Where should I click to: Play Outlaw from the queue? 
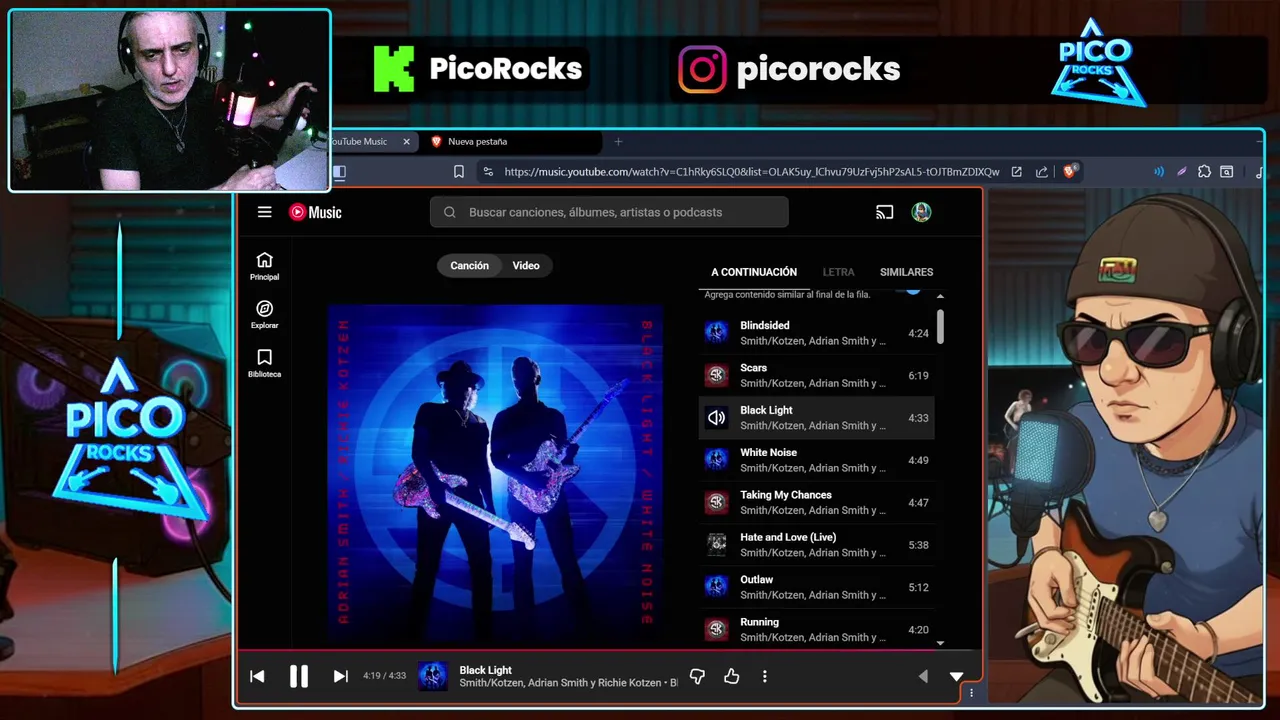[817, 587]
